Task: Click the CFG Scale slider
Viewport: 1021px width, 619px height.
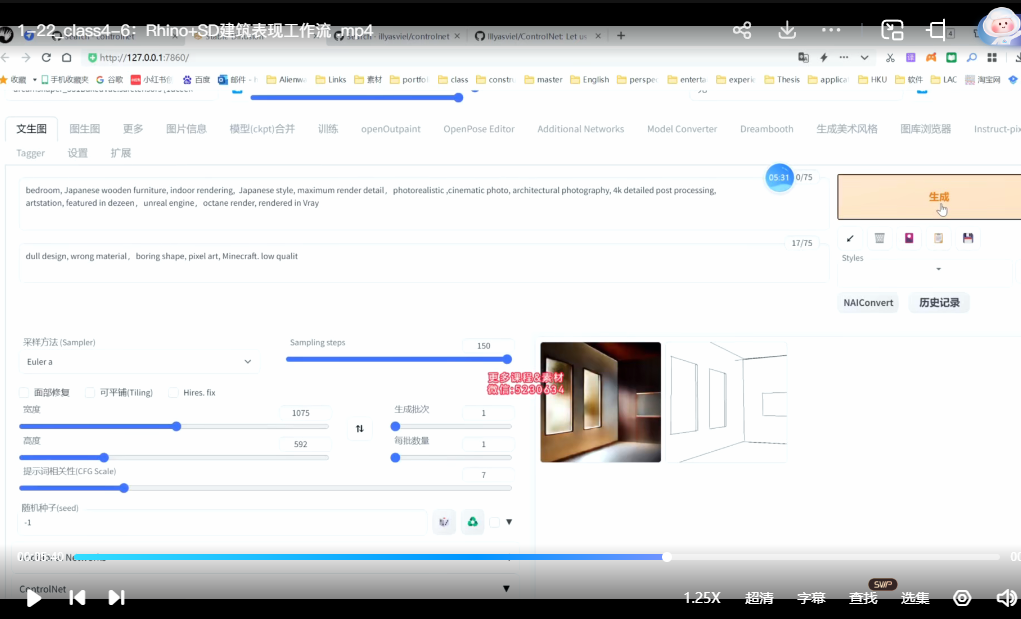Action: [266, 488]
